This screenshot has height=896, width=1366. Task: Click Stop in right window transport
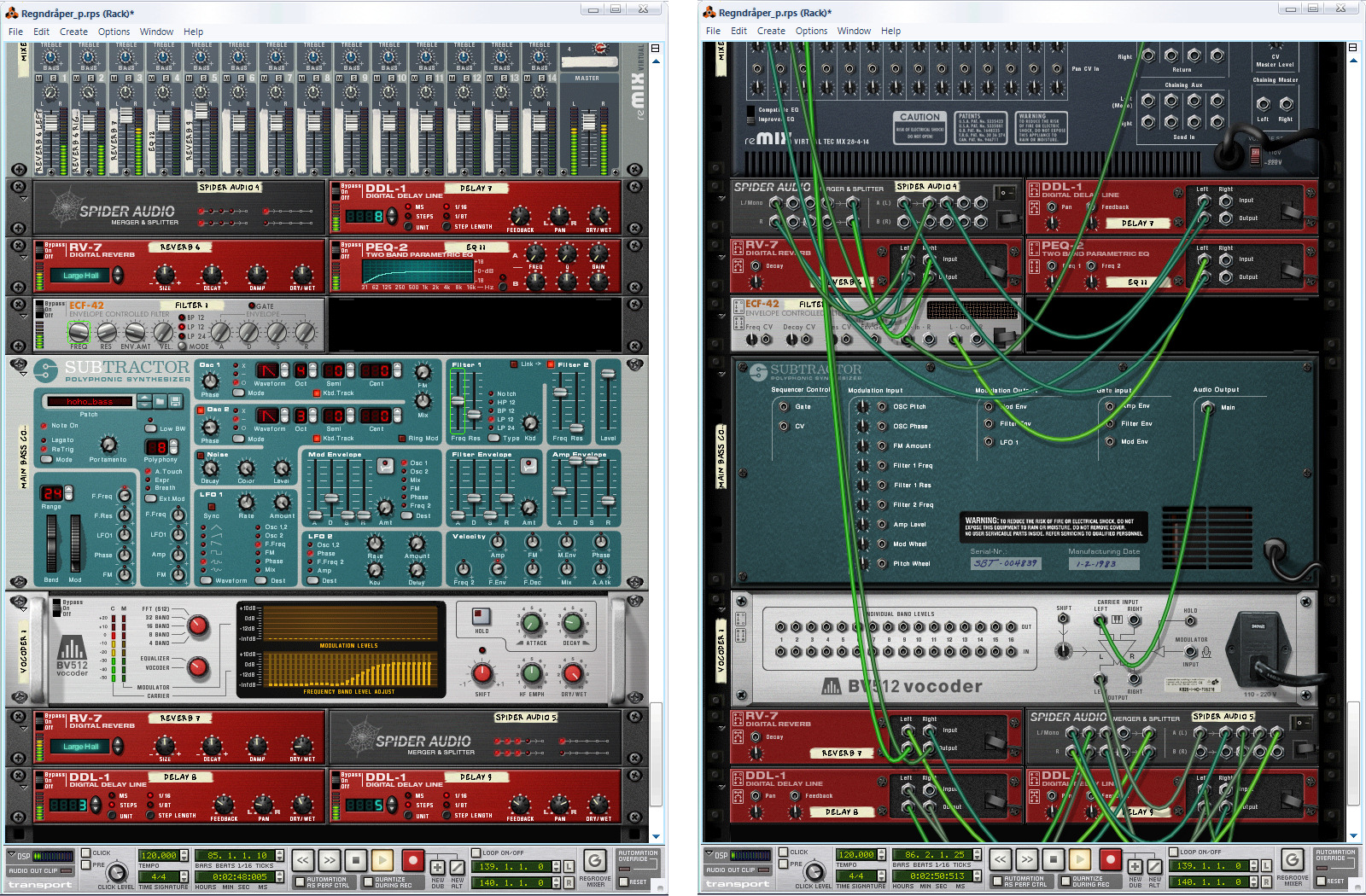coord(1054,859)
